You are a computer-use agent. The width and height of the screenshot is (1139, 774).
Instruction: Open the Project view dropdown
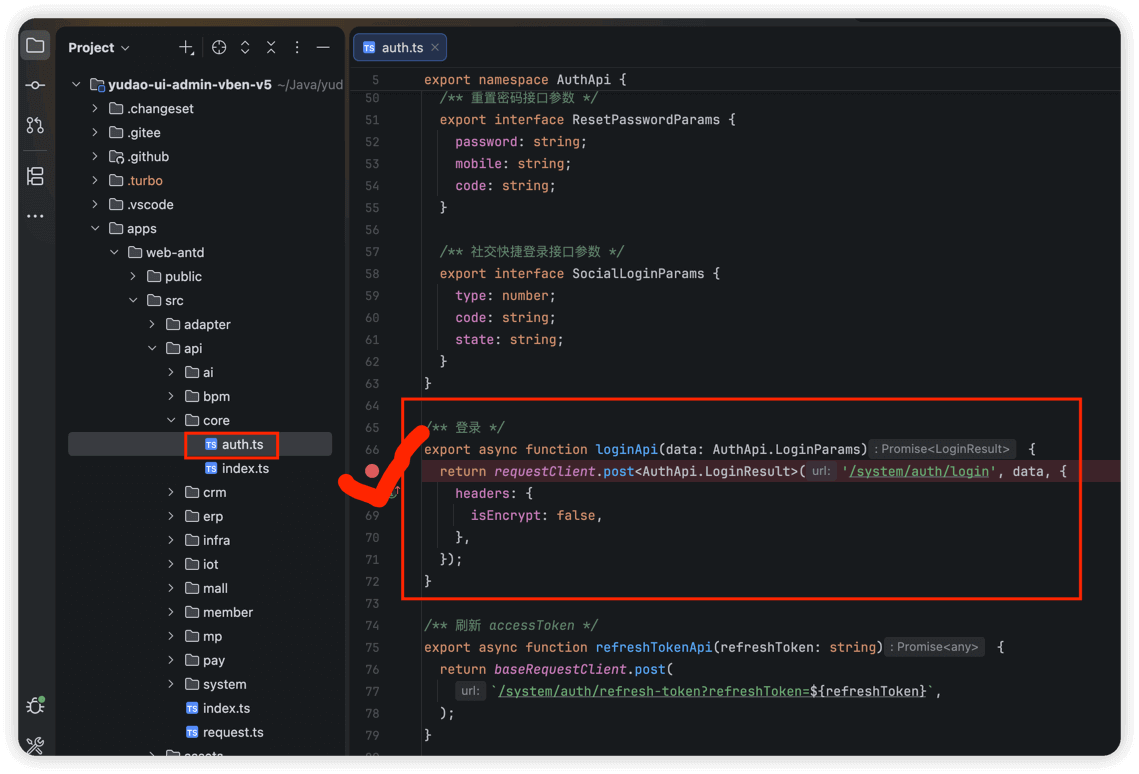(99, 47)
